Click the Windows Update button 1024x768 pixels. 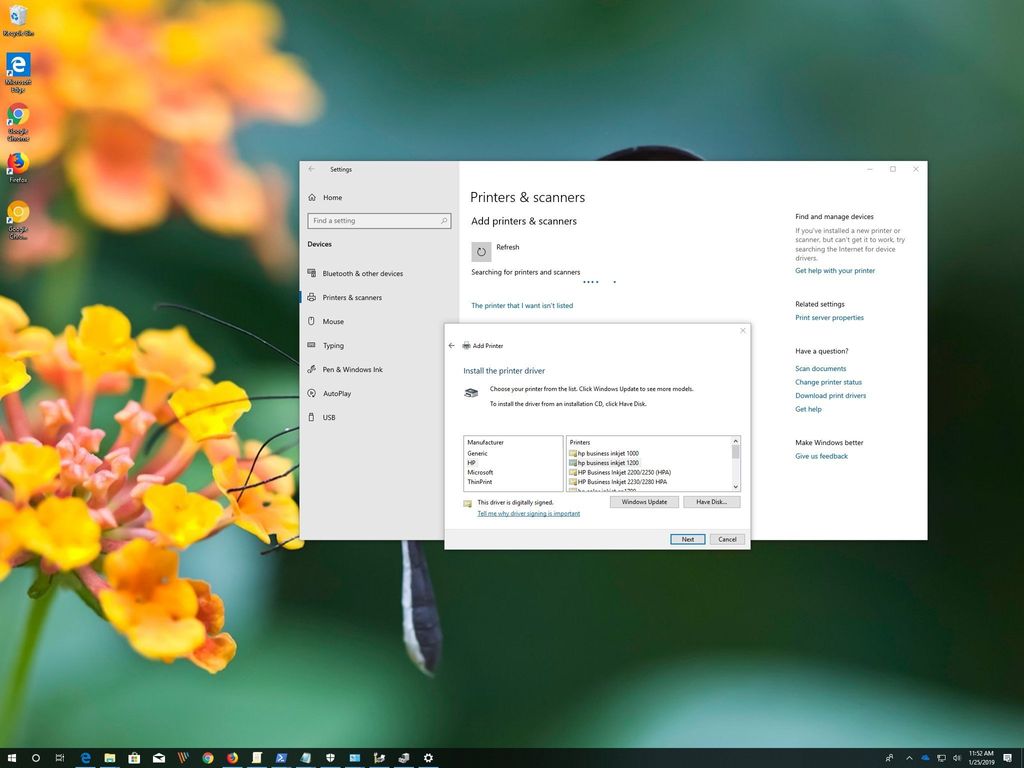pos(645,501)
